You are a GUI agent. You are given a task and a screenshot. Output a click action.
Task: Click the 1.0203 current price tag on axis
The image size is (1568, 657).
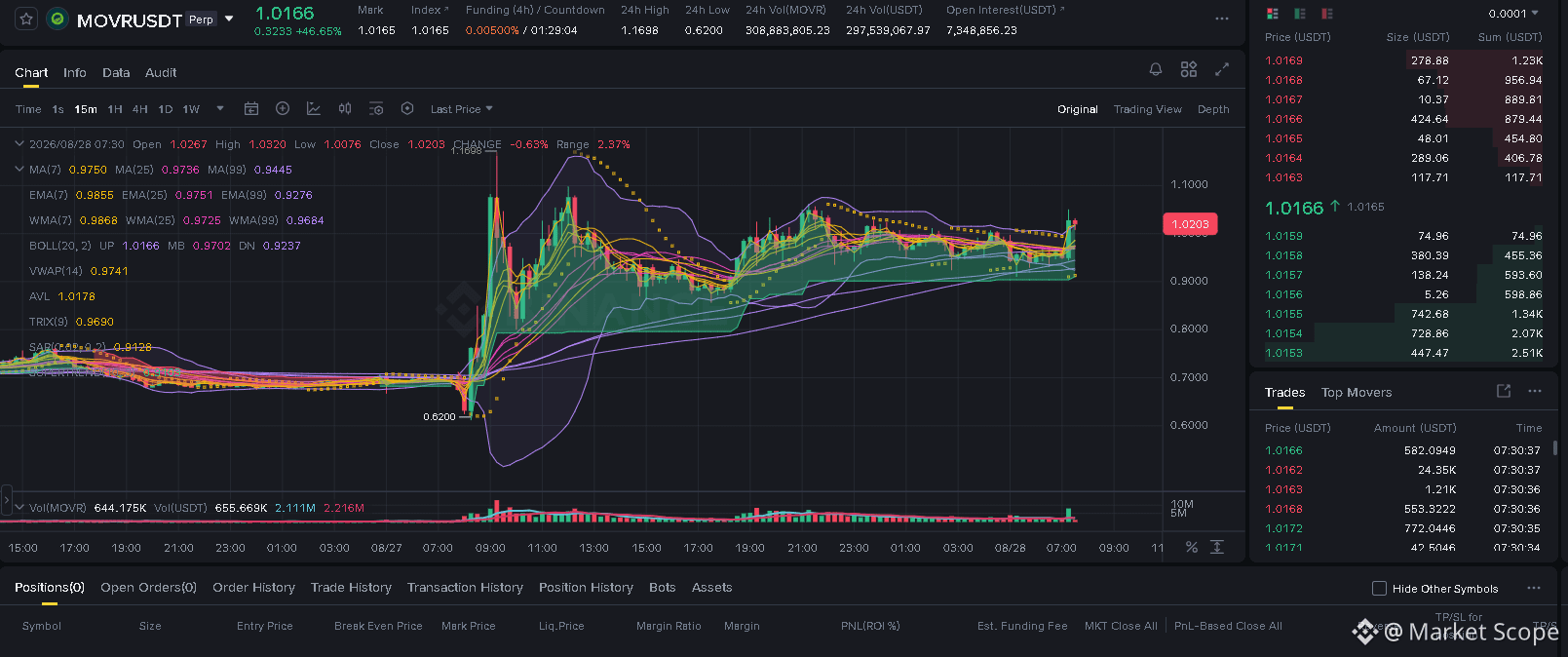click(1190, 224)
